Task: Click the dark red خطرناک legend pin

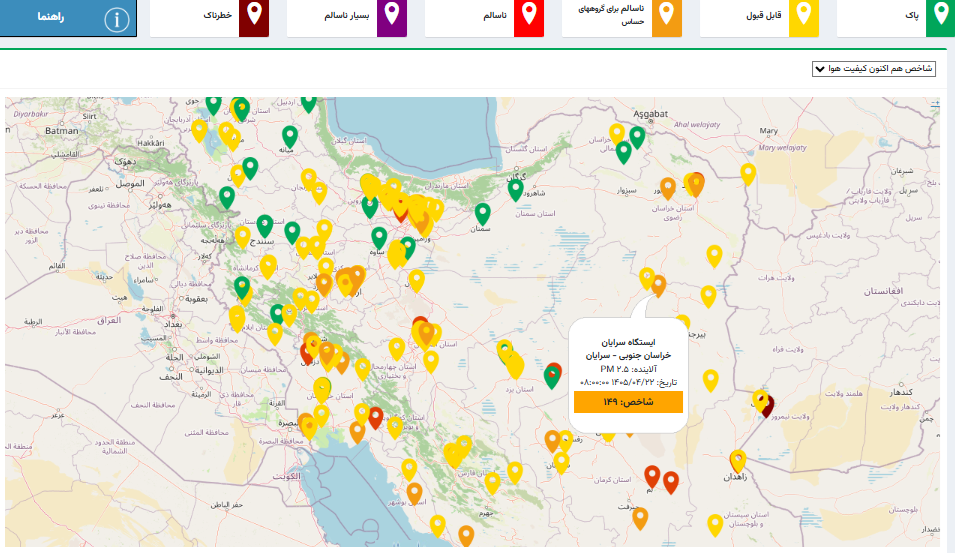Action: click(254, 17)
